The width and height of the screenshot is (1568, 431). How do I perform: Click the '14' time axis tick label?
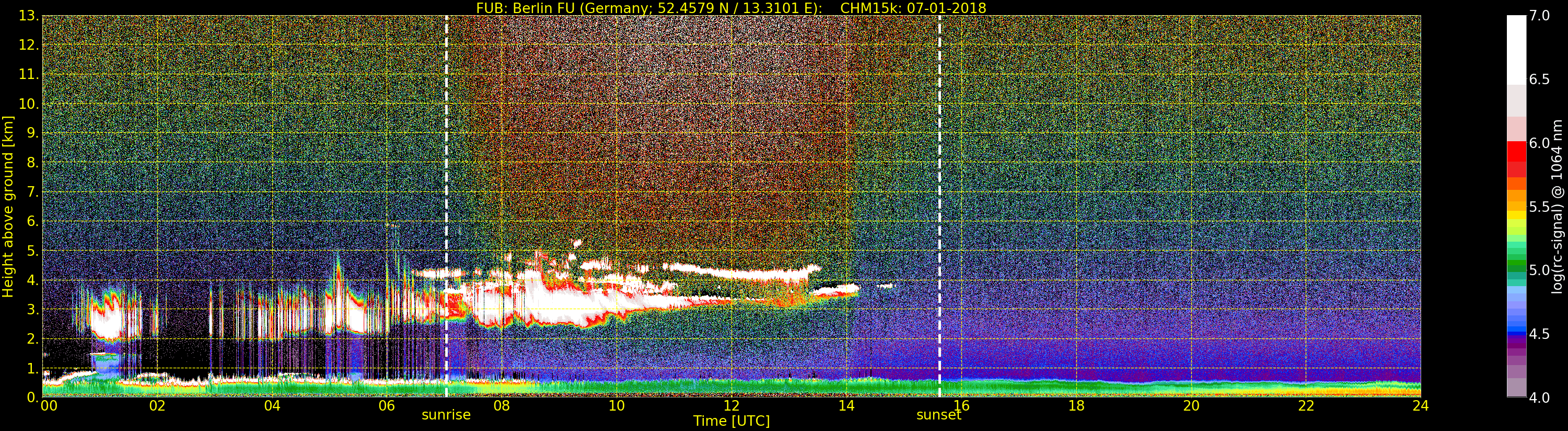(x=846, y=406)
